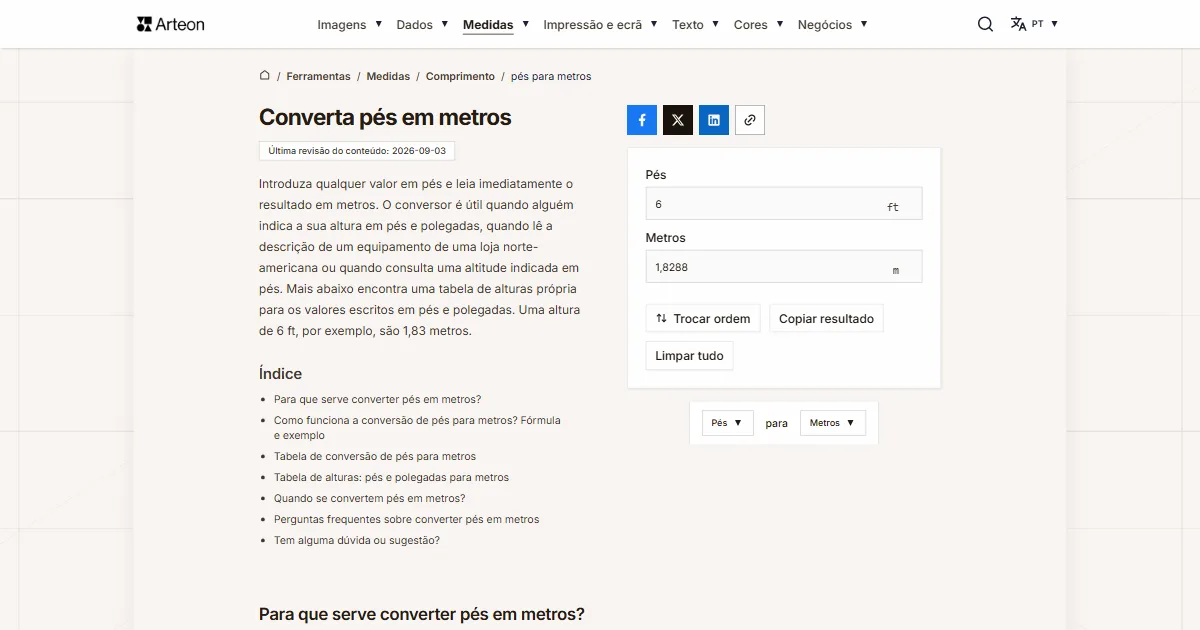Expand the Imagens menu arrow
The height and width of the screenshot is (630, 1200).
tap(379, 24)
